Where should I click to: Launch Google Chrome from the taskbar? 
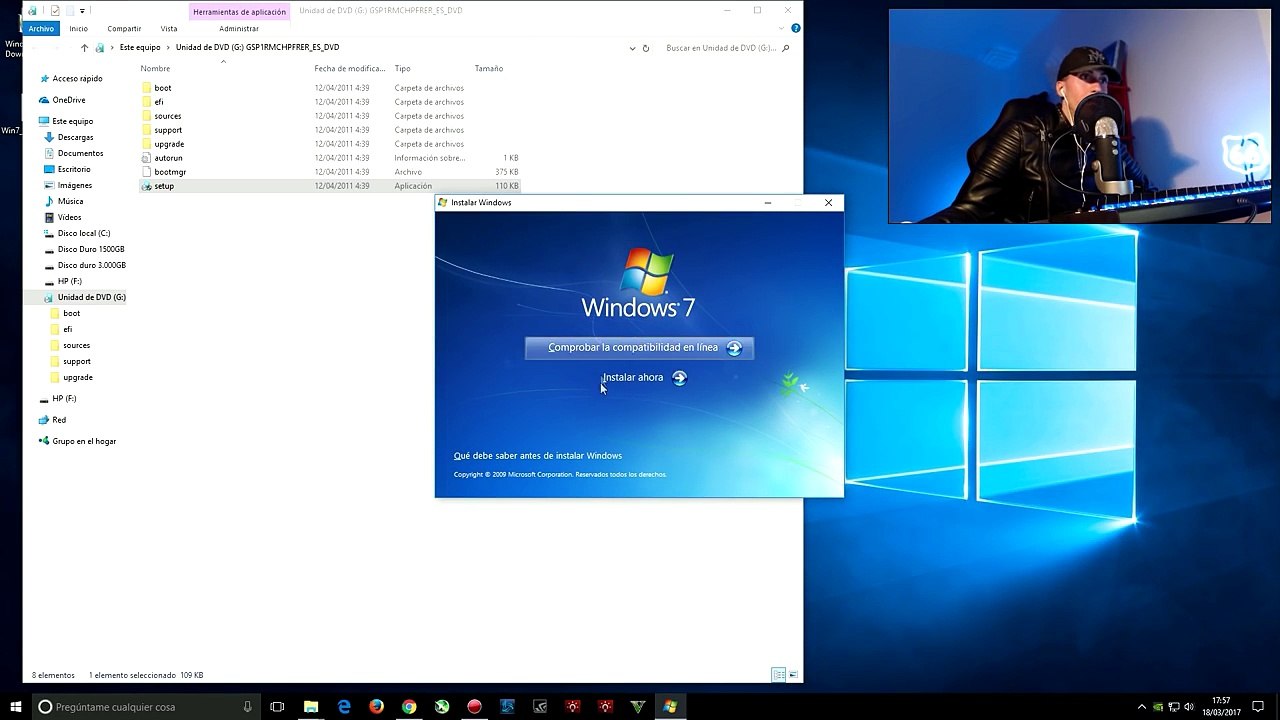[409, 706]
